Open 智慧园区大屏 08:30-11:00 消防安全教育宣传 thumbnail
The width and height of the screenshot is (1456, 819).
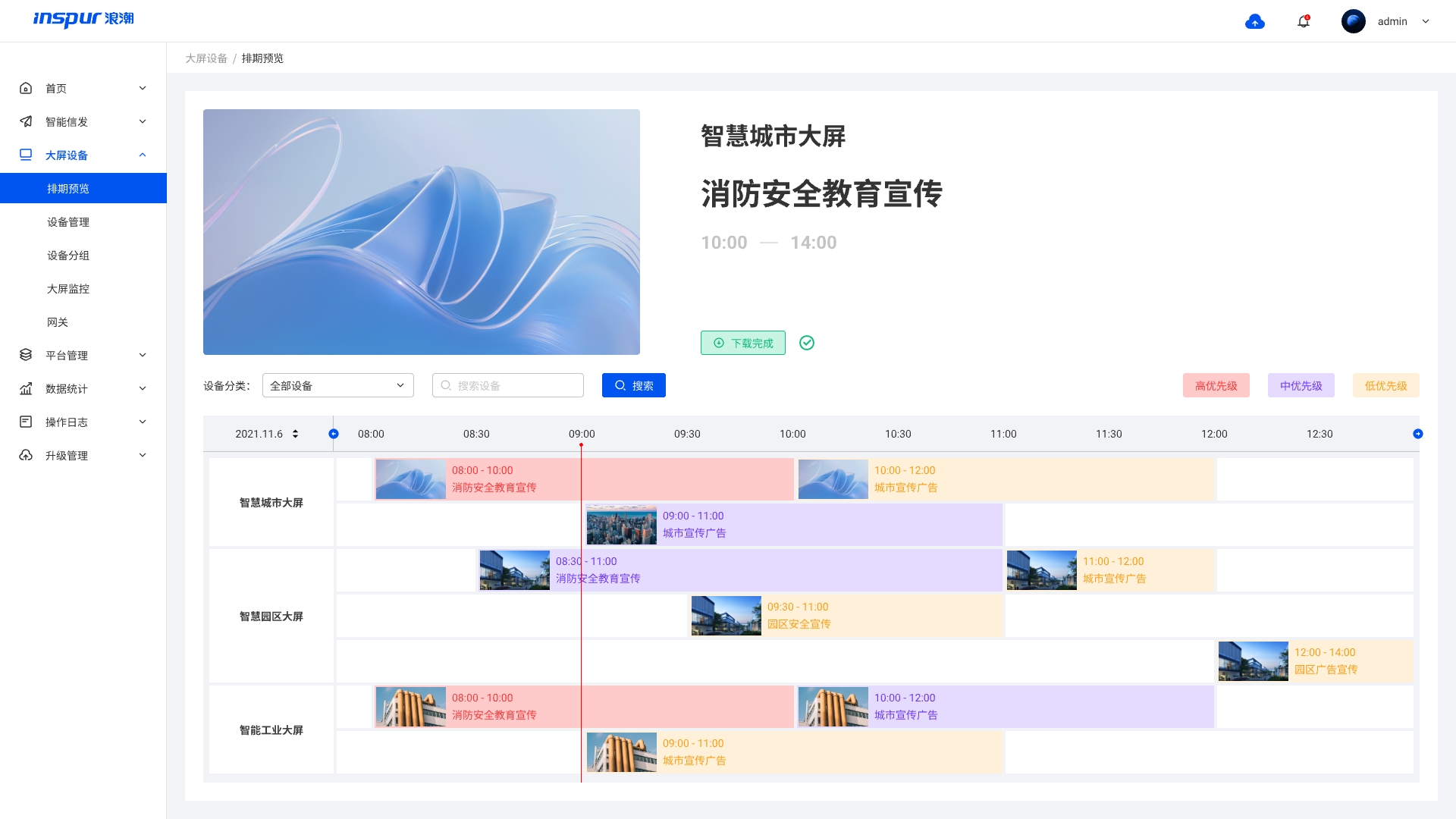click(x=515, y=570)
